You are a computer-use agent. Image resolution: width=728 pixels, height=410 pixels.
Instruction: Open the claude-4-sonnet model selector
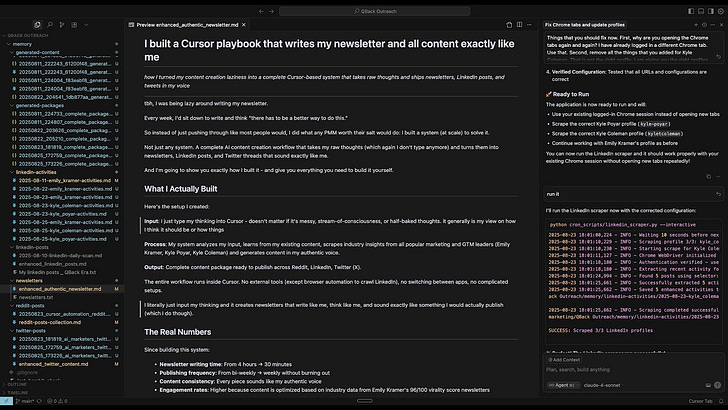tap(602, 385)
